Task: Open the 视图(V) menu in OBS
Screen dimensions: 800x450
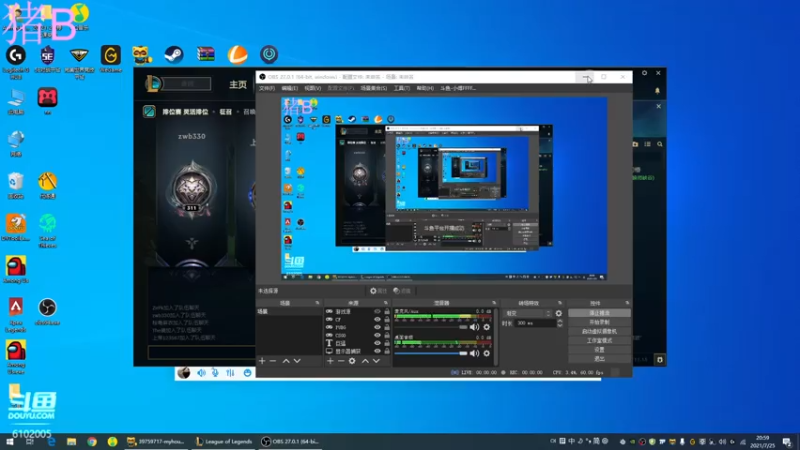Action: [313, 88]
